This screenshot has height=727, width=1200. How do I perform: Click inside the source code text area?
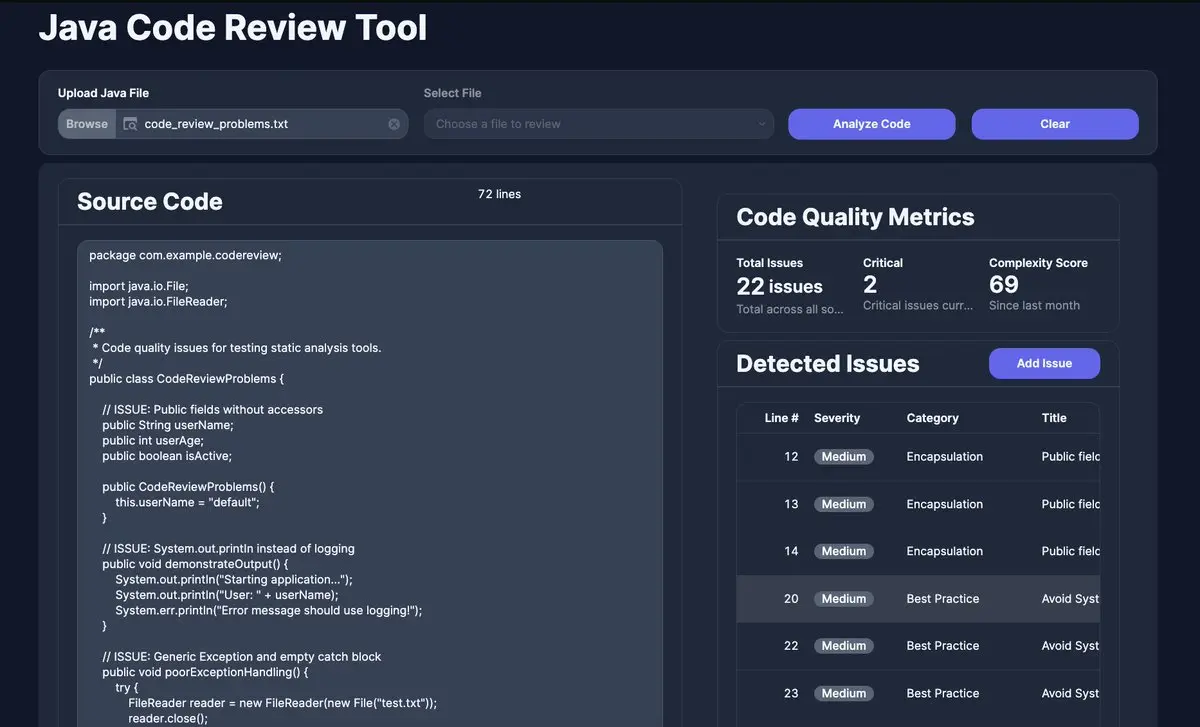(x=370, y=480)
